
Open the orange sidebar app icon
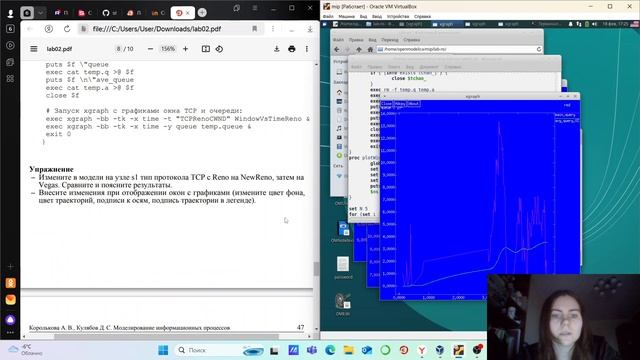[x=11, y=283]
